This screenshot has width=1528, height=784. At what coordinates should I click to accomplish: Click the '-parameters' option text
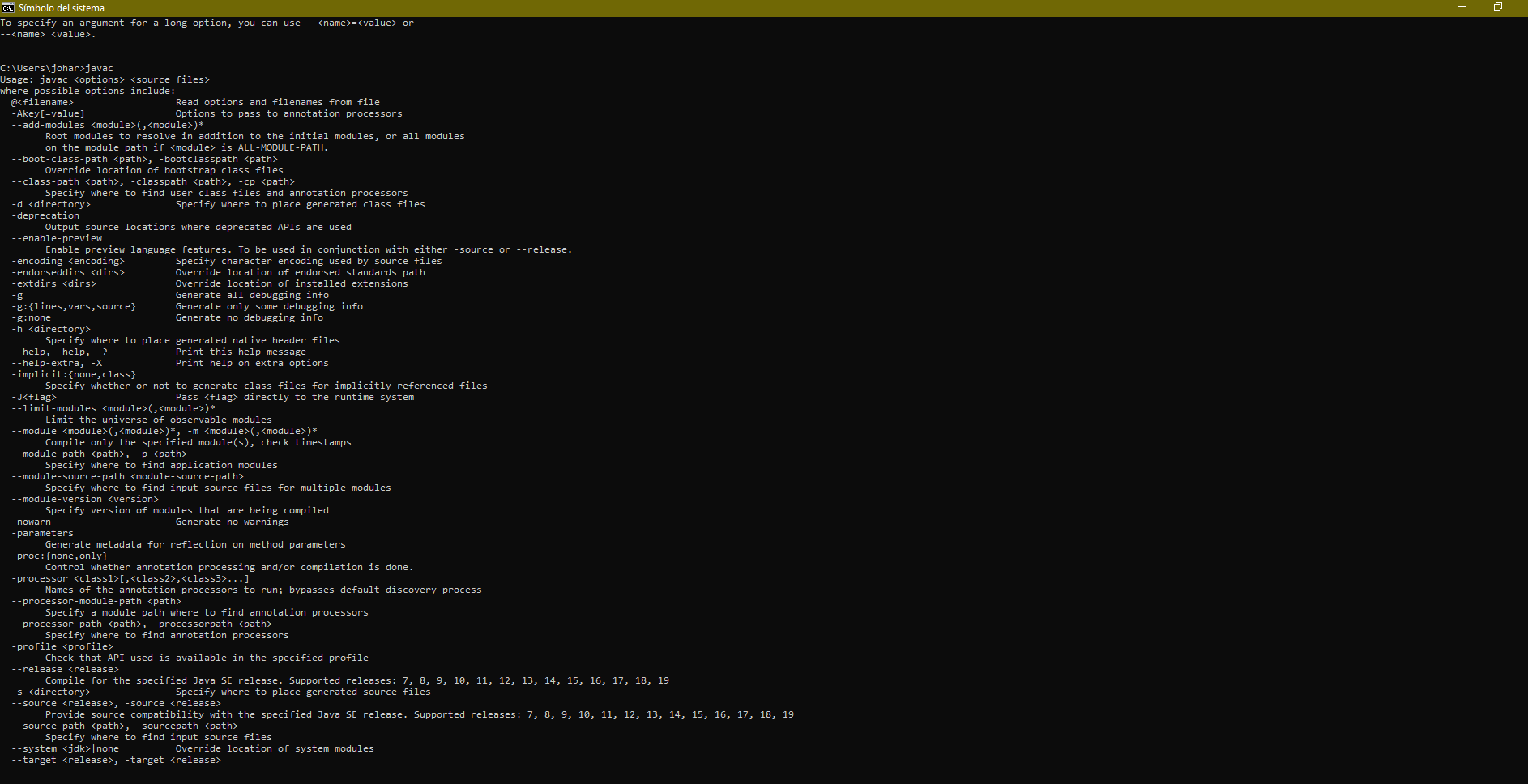click(x=42, y=533)
